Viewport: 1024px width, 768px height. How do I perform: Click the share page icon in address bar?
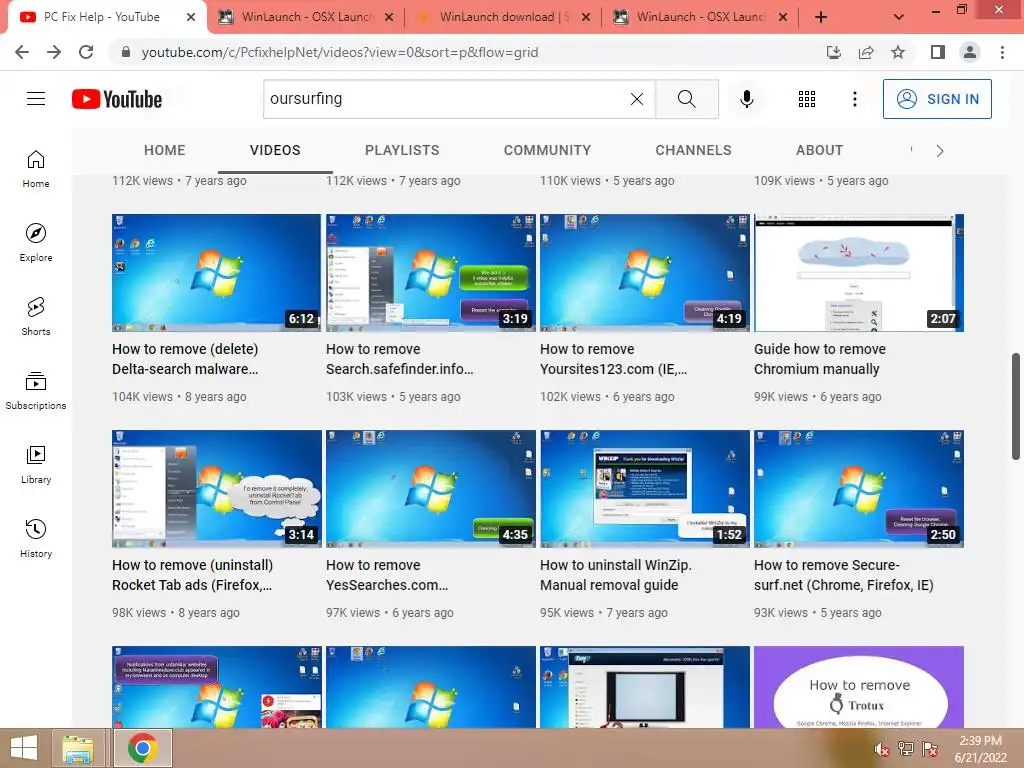pyautogui.click(x=866, y=52)
